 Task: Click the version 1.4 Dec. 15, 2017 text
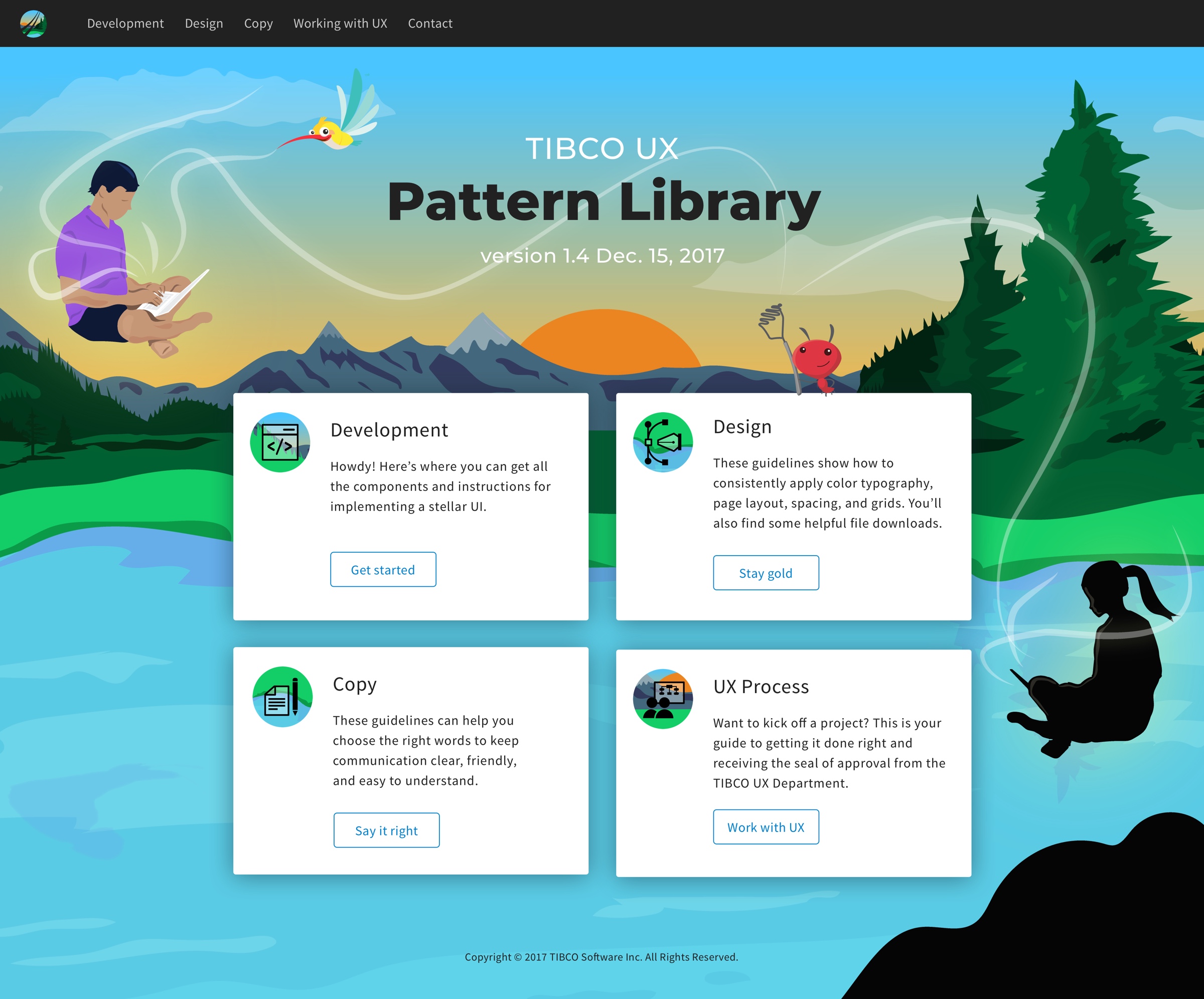[x=603, y=256]
